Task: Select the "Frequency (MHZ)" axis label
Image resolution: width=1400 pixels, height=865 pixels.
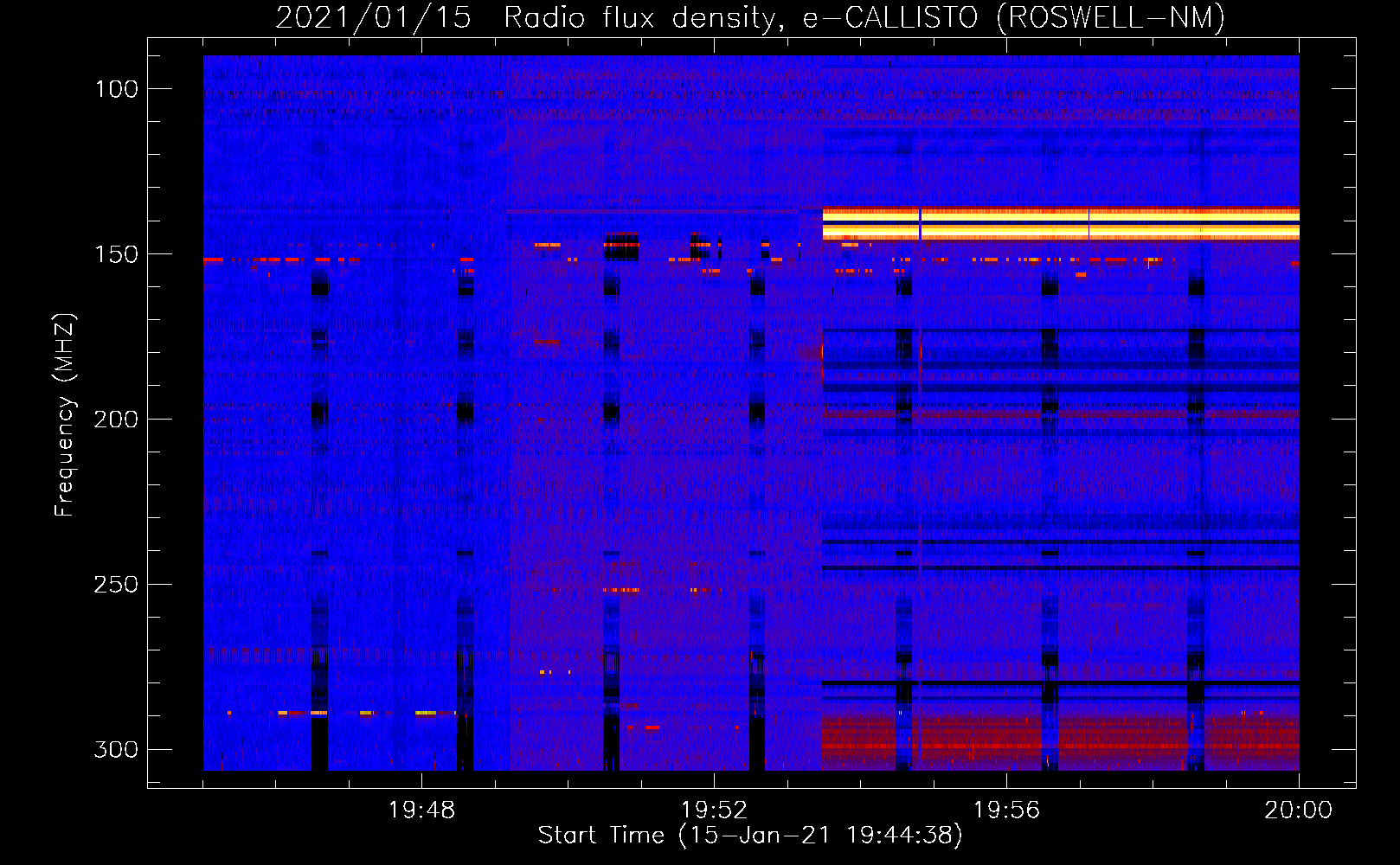Action: (65, 414)
